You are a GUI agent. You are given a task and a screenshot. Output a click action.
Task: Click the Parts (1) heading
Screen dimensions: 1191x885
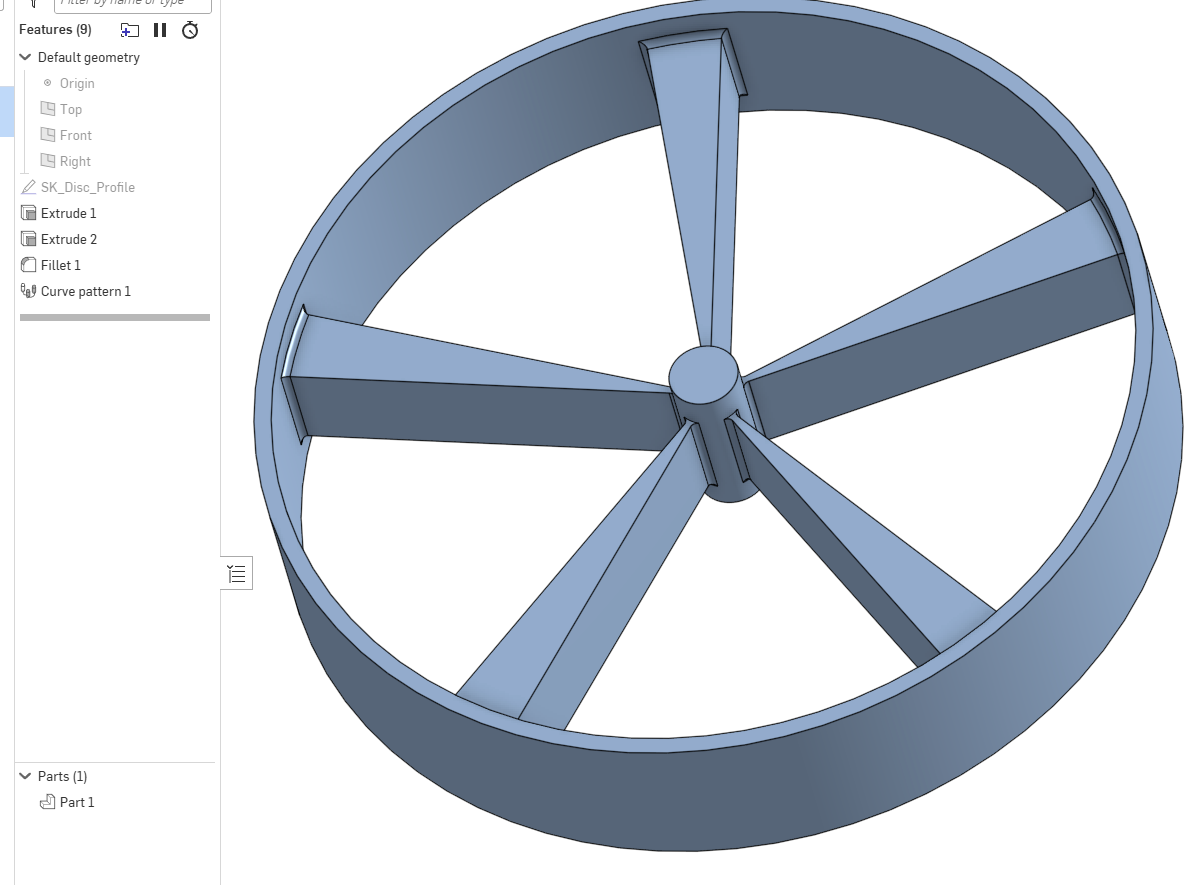coord(62,776)
